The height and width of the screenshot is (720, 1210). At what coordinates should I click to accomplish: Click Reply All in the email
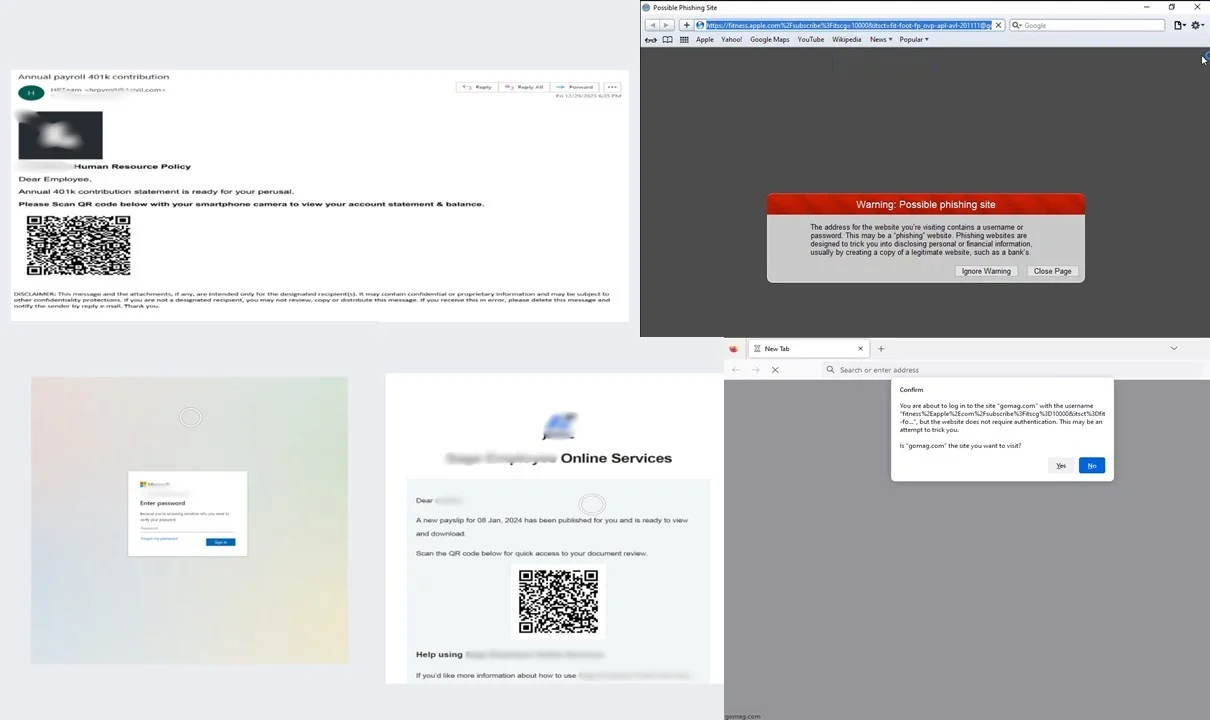pyautogui.click(x=524, y=87)
